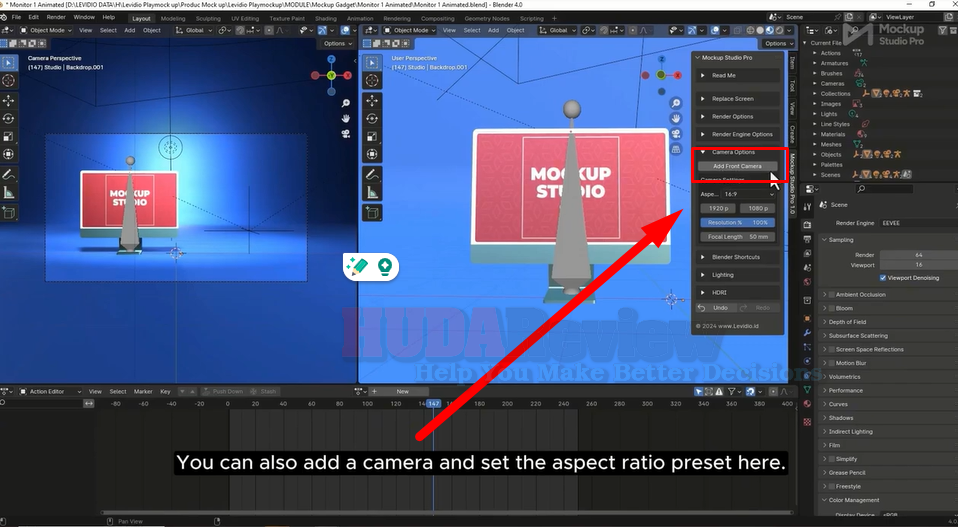The image size is (958, 527).
Task: Select the Rotate tool in right viewport
Action: [x=372, y=118]
